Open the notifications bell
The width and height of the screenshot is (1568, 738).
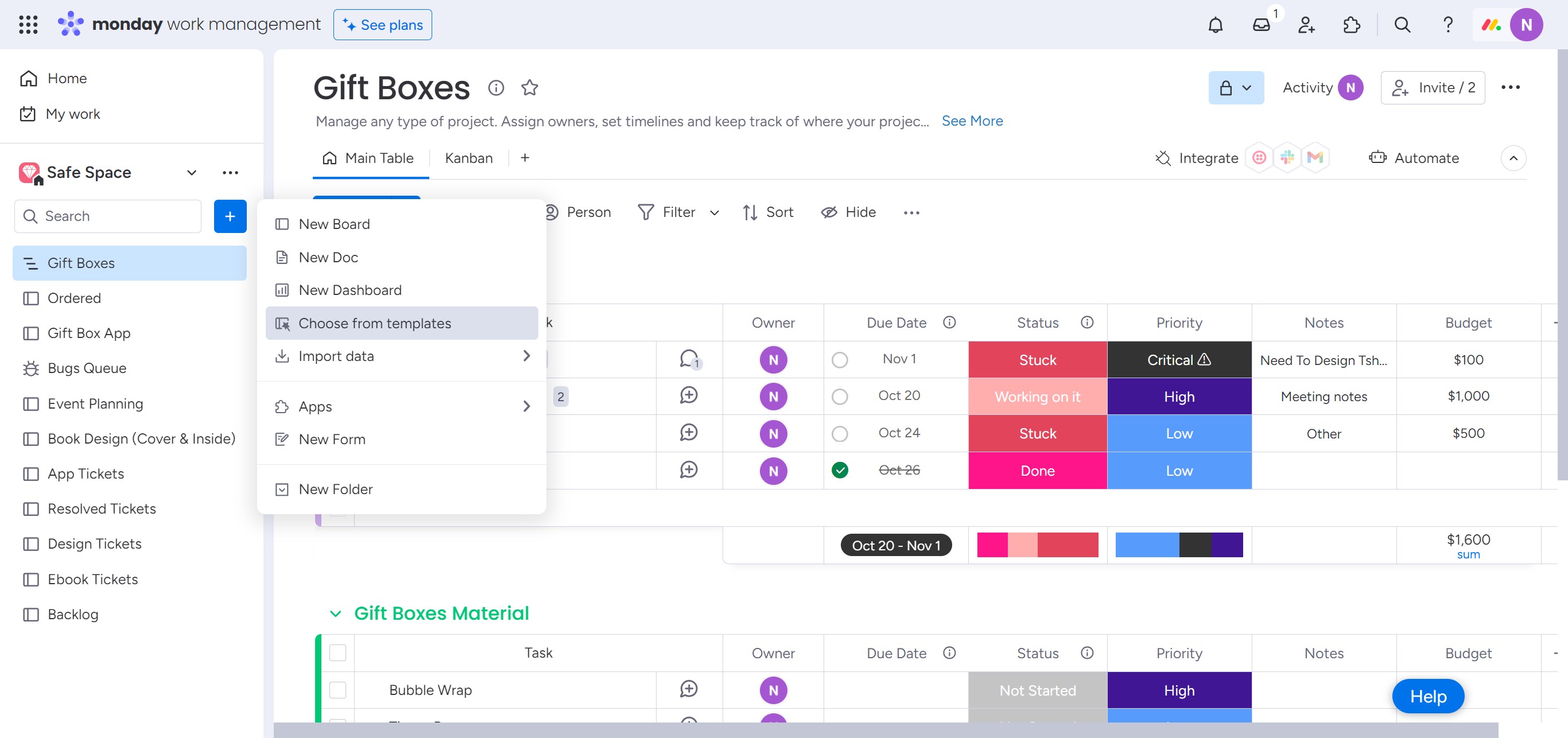[x=1215, y=25]
